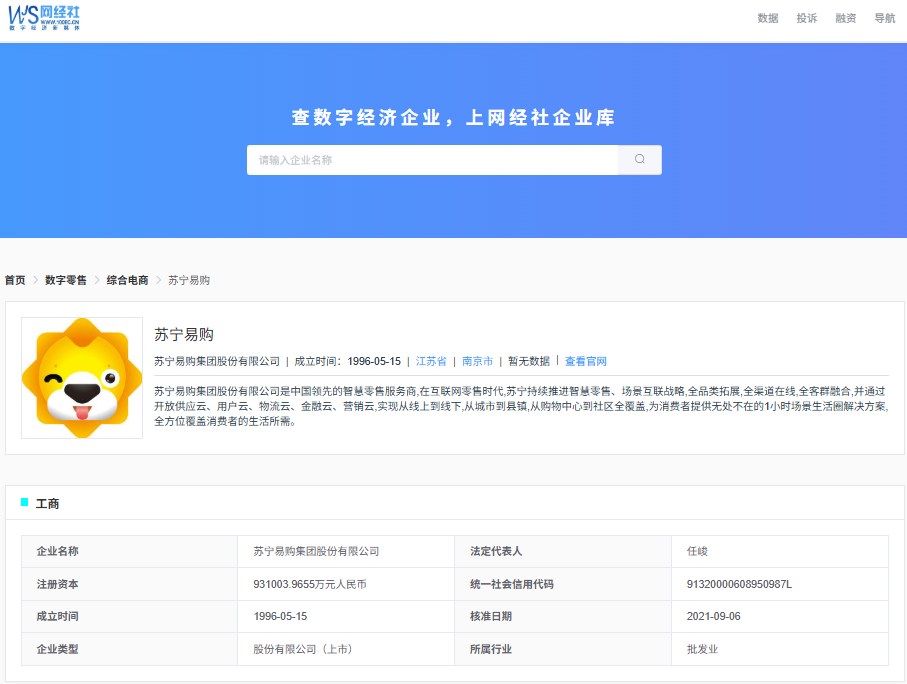Open the 南京市 city link
907x684 pixels.
(477, 361)
